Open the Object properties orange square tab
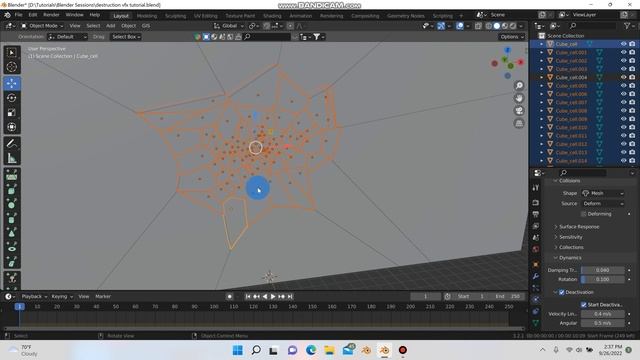Viewport: 640px width, 360px height. coord(536,264)
